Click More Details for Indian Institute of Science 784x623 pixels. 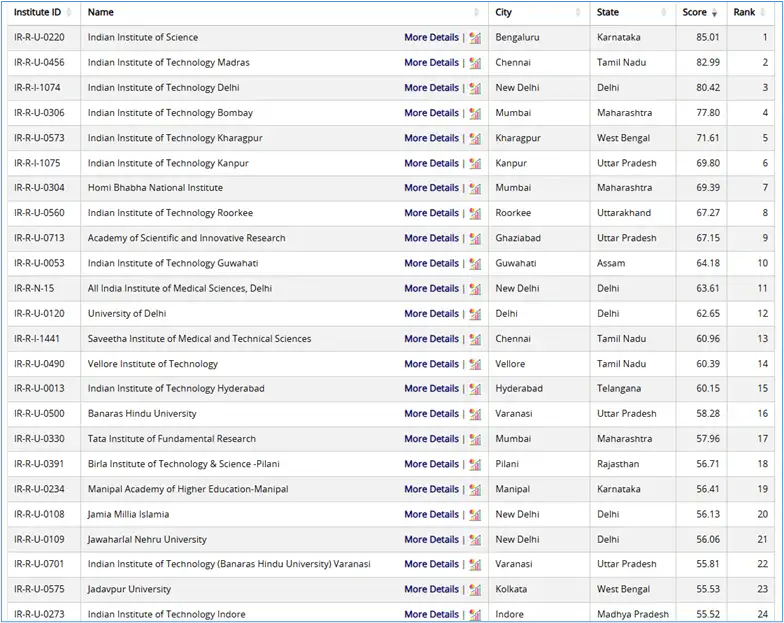[x=432, y=38]
